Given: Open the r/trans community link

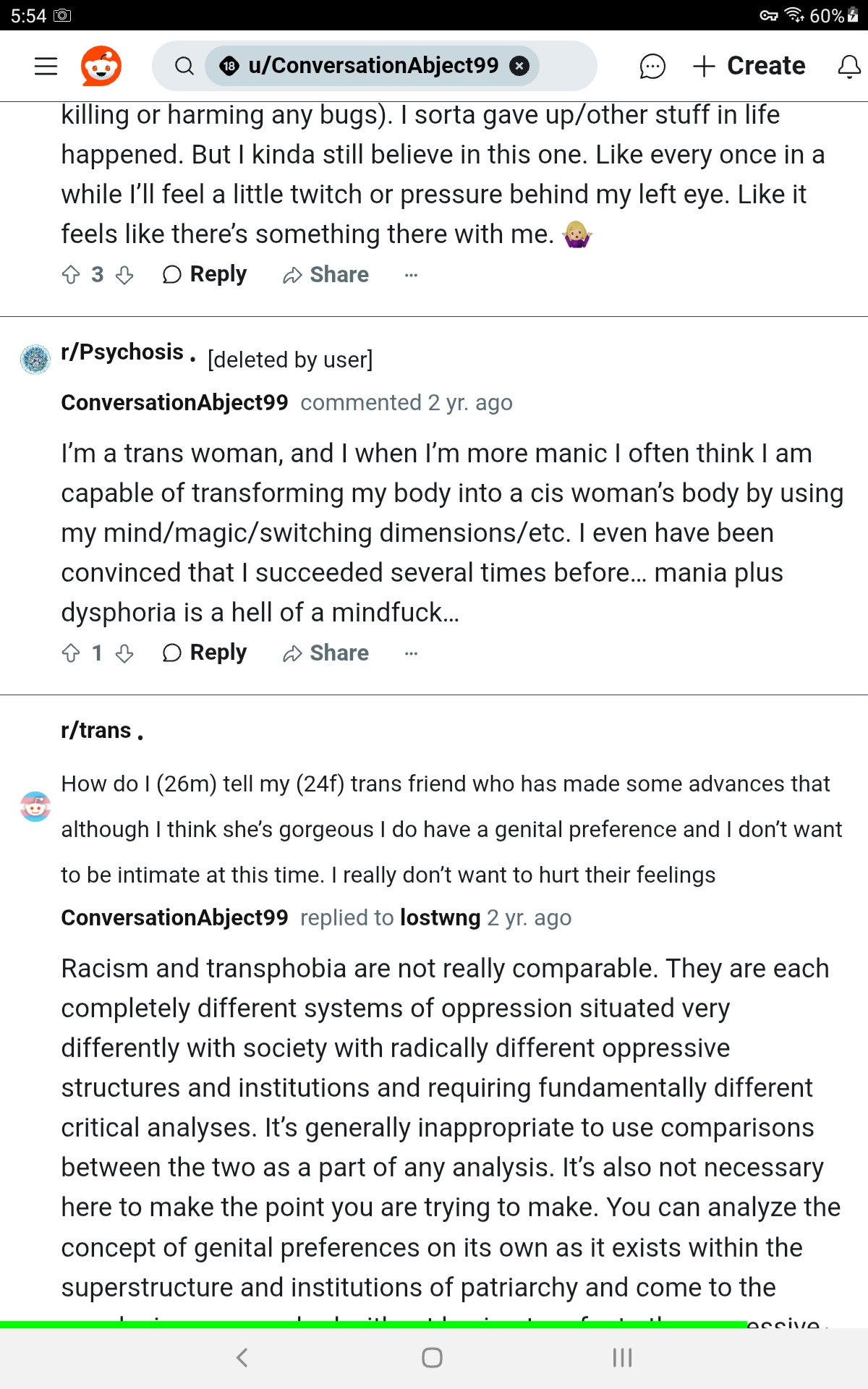Looking at the screenshot, I should pos(96,731).
